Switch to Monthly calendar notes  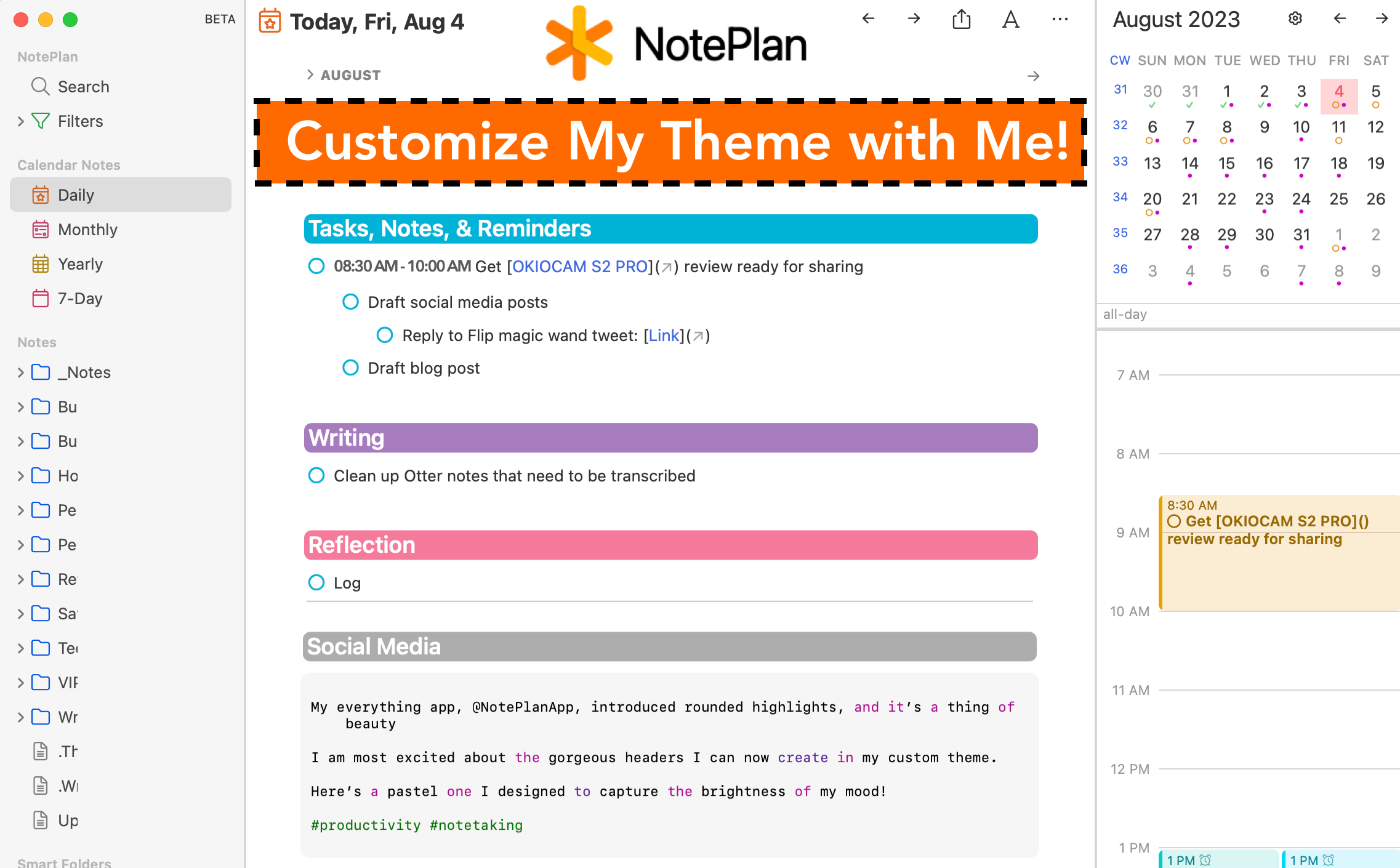tap(87, 230)
